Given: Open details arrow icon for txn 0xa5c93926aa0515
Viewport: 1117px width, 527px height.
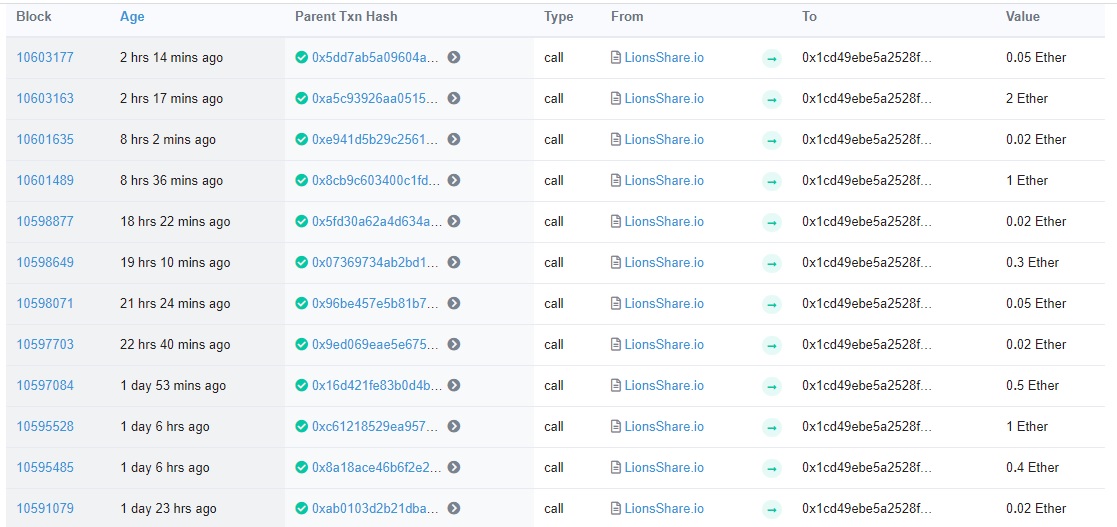Looking at the screenshot, I should pyautogui.click(x=454, y=98).
